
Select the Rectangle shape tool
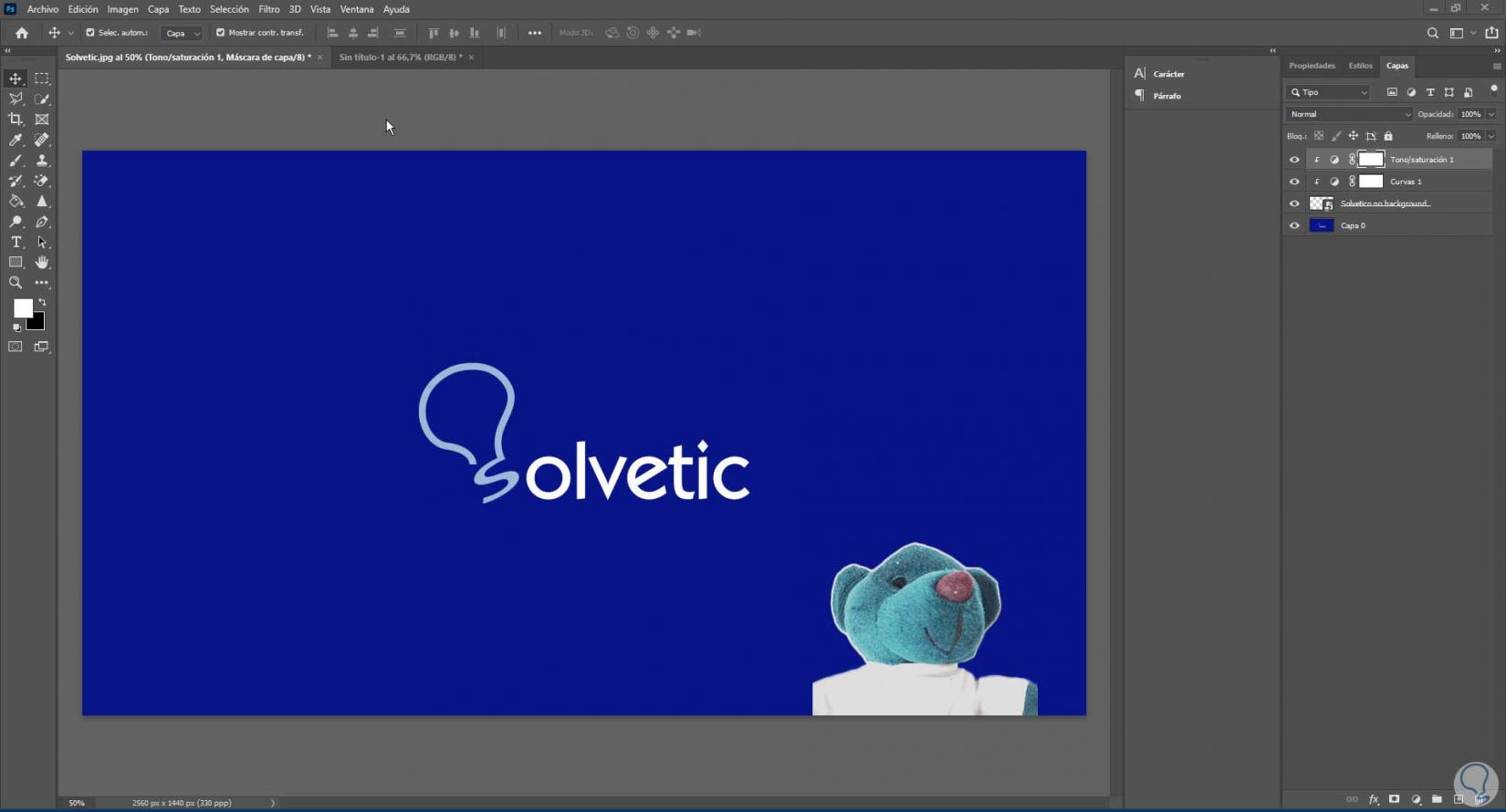click(x=16, y=263)
